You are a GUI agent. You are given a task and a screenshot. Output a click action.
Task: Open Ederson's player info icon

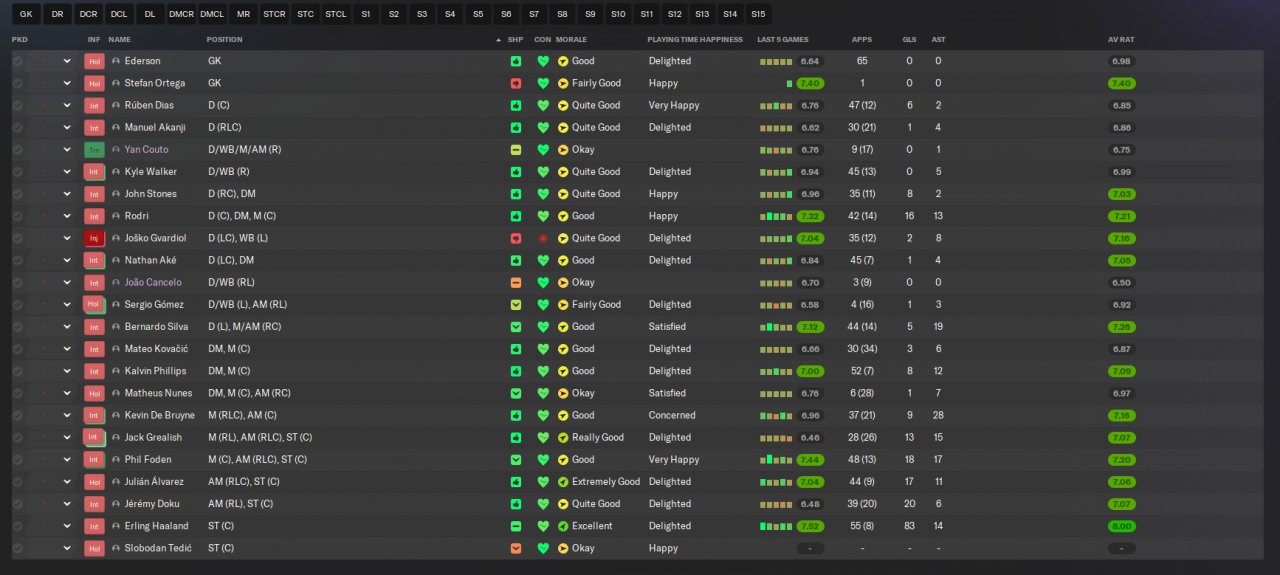(x=116, y=61)
